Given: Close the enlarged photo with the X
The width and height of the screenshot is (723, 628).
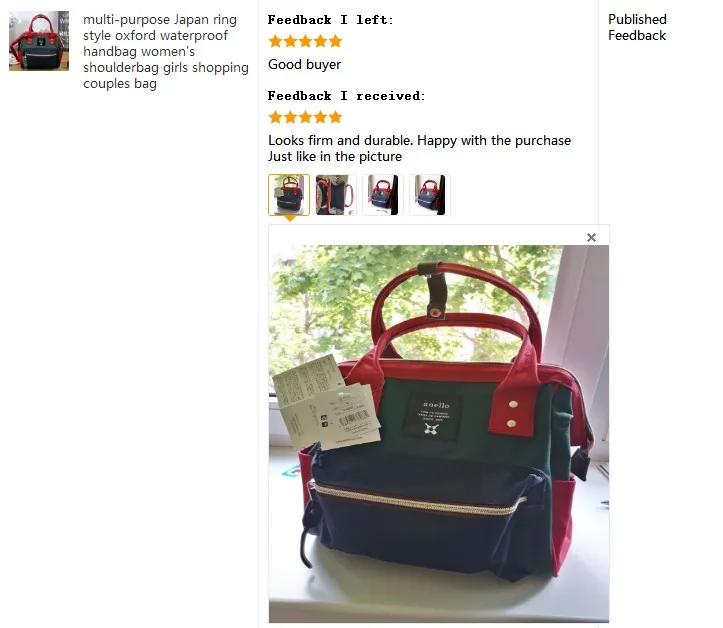Looking at the screenshot, I should click(591, 237).
